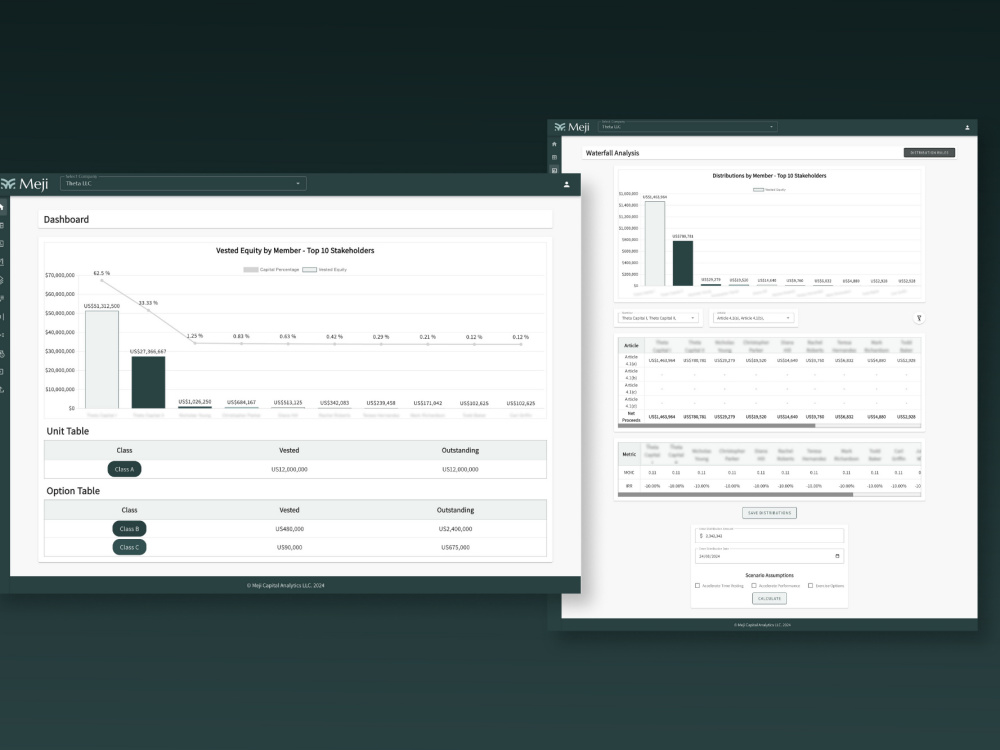Image resolution: width=1000 pixels, height=750 pixels.
Task: Click the Calculate button
Action: tap(769, 598)
